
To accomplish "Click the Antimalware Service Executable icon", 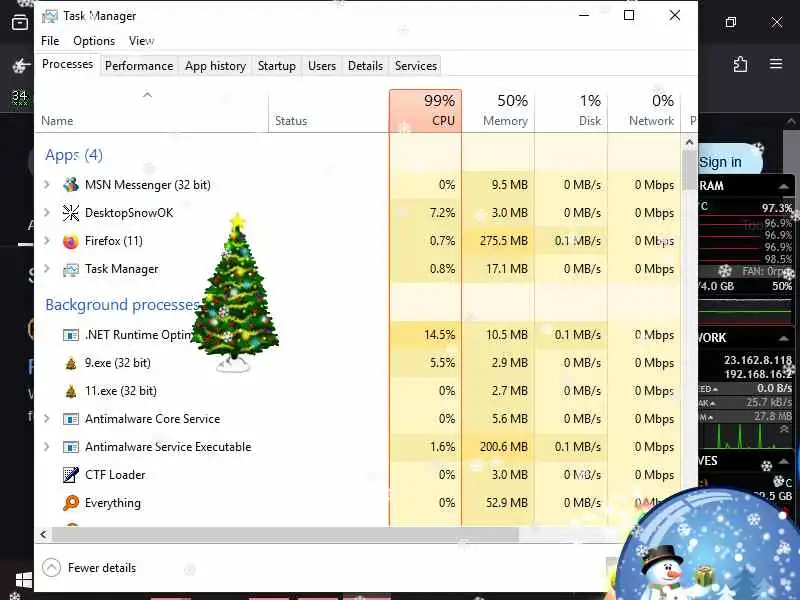I will (x=70, y=447).
